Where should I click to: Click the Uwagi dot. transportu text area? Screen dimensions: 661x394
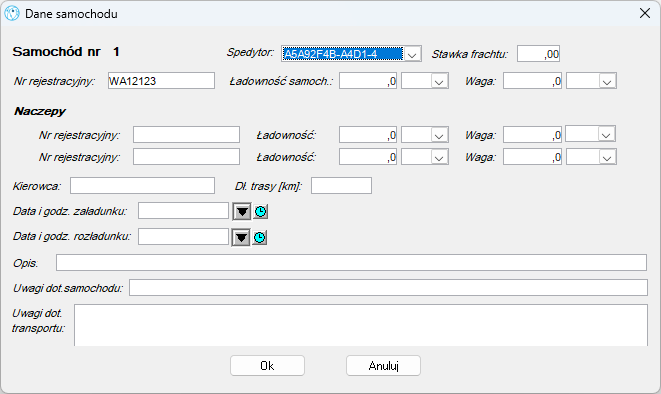(x=361, y=325)
